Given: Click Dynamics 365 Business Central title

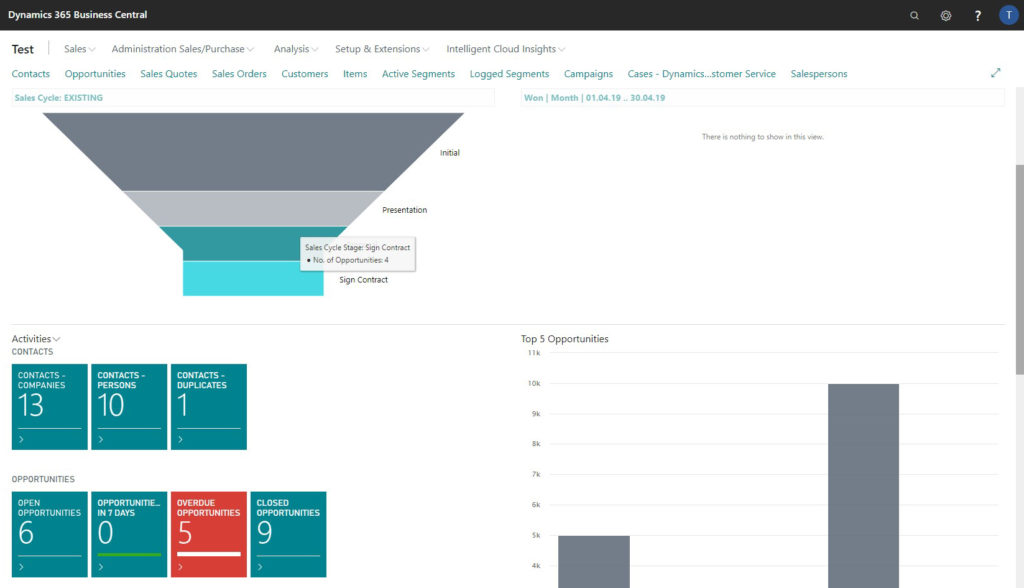Looking at the screenshot, I should [x=77, y=14].
